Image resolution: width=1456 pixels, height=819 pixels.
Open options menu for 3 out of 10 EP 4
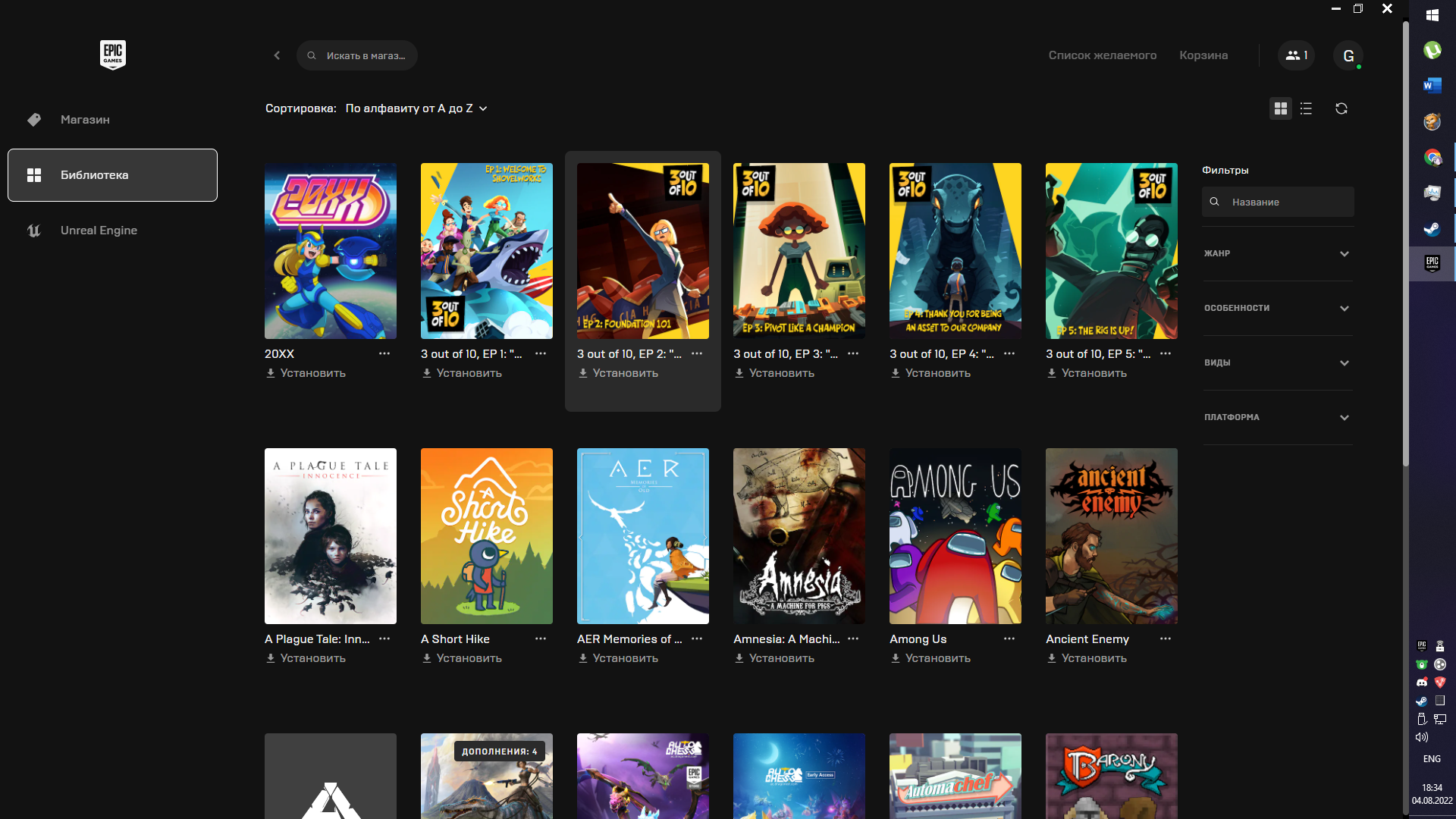pyautogui.click(x=1009, y=353)
